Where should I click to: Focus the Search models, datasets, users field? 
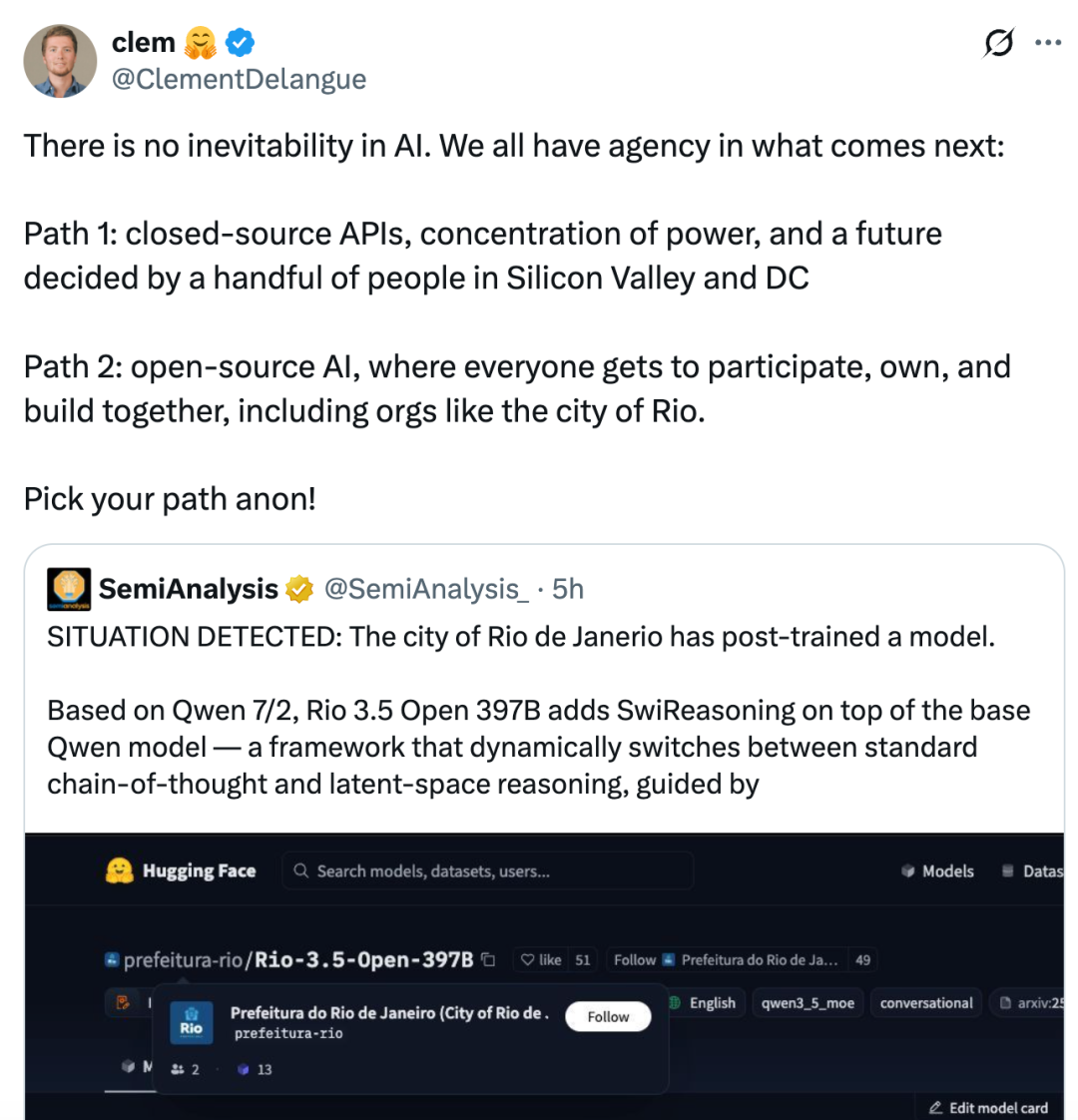pyautogui.click(x=487, y=870)
